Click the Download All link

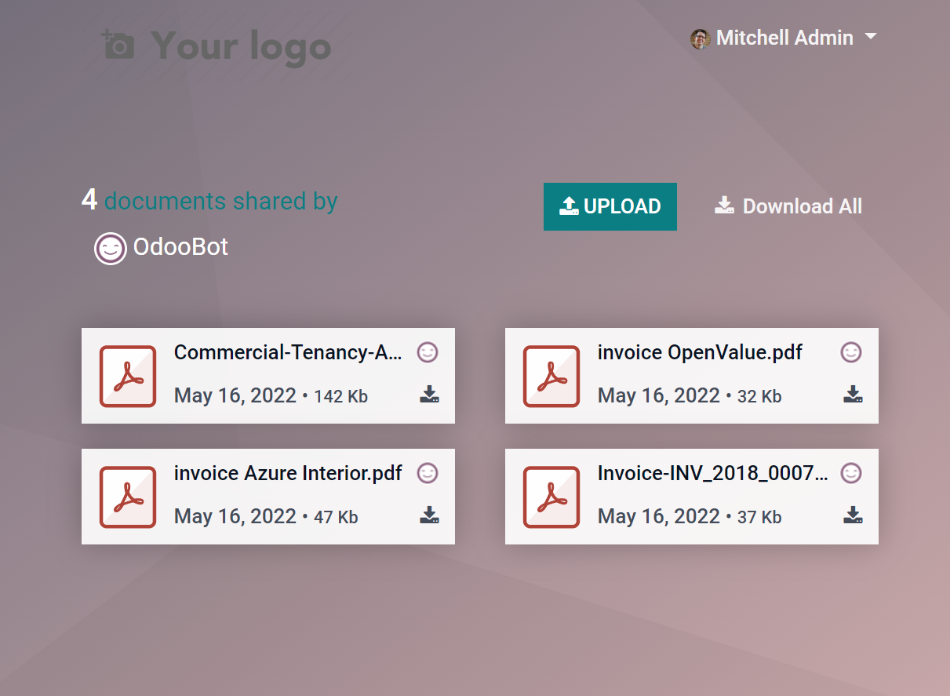pos(788,206)
